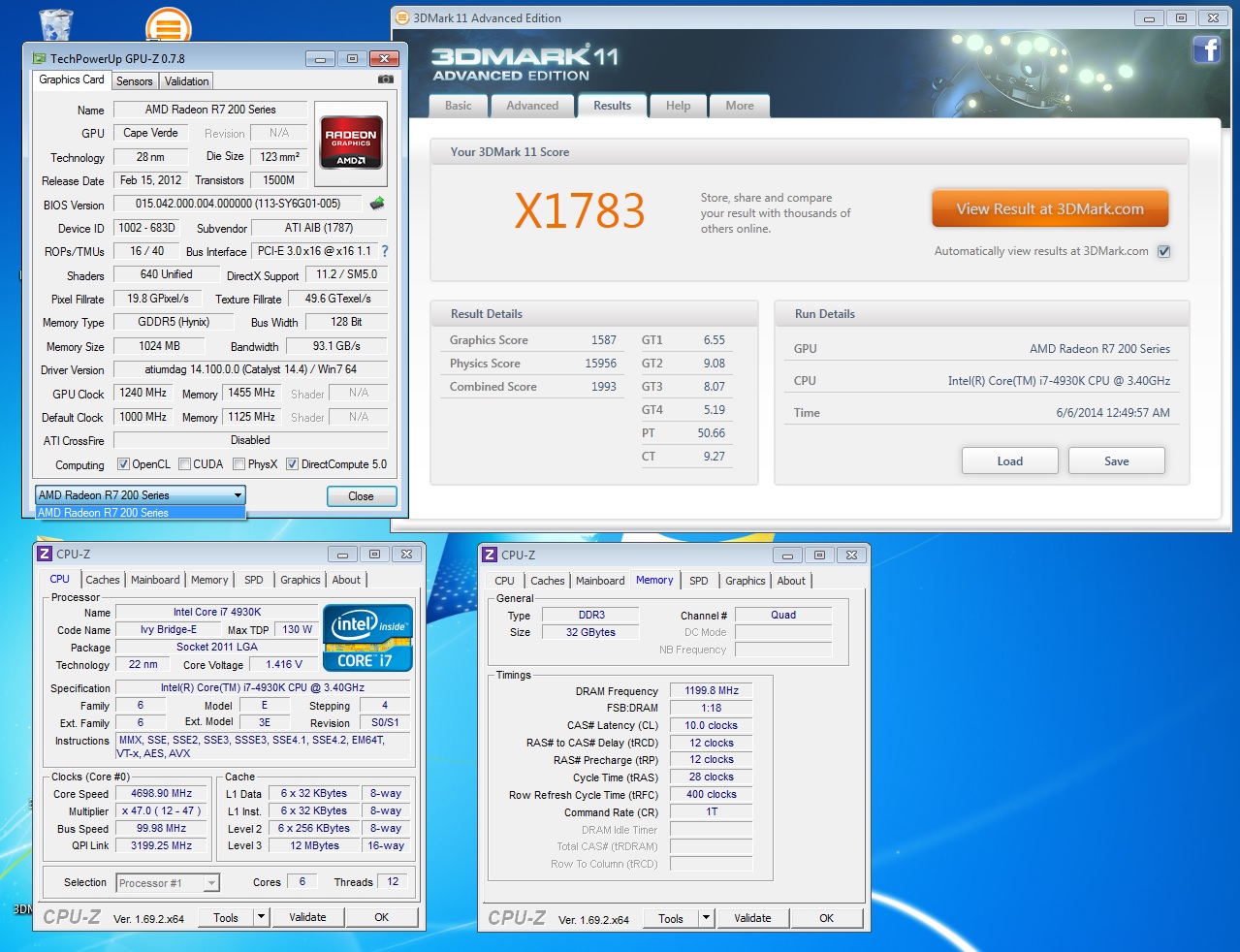Click Tools button in left CPU-Z window
Screen dimensions: 1240x952
click(x=226, y=917)
